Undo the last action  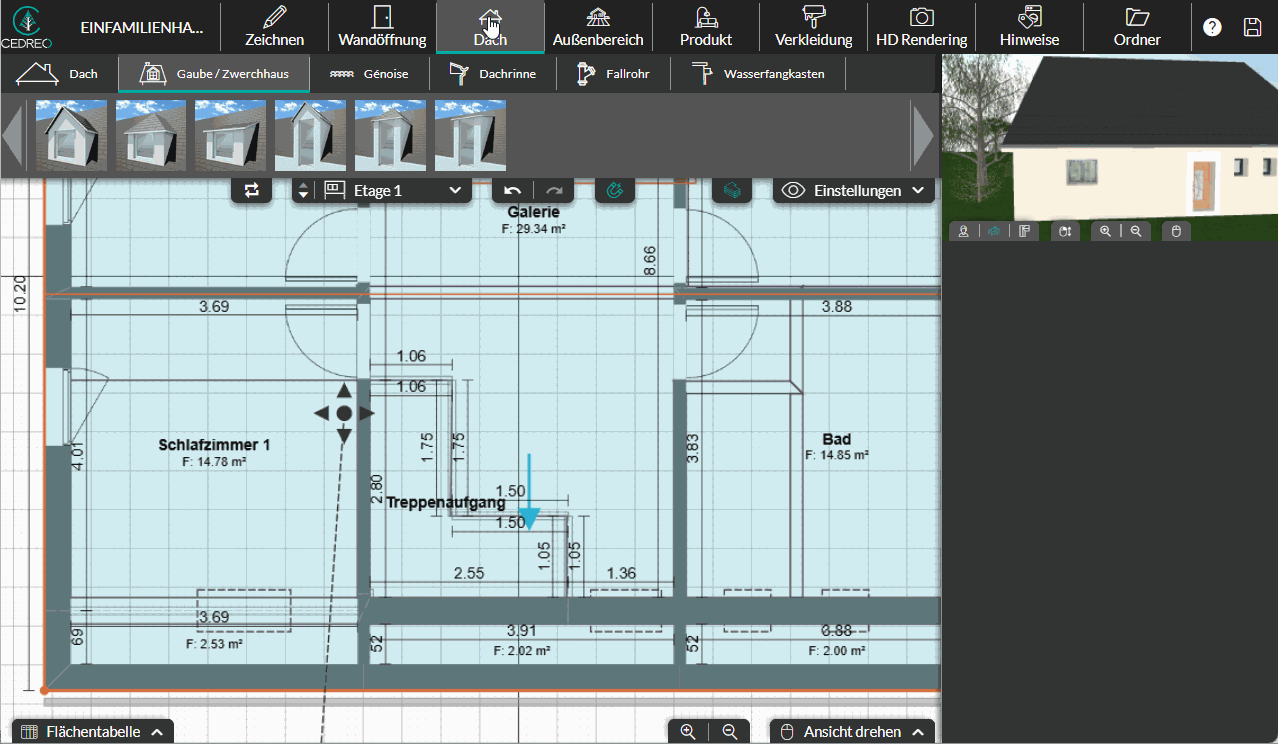point(513,190)
